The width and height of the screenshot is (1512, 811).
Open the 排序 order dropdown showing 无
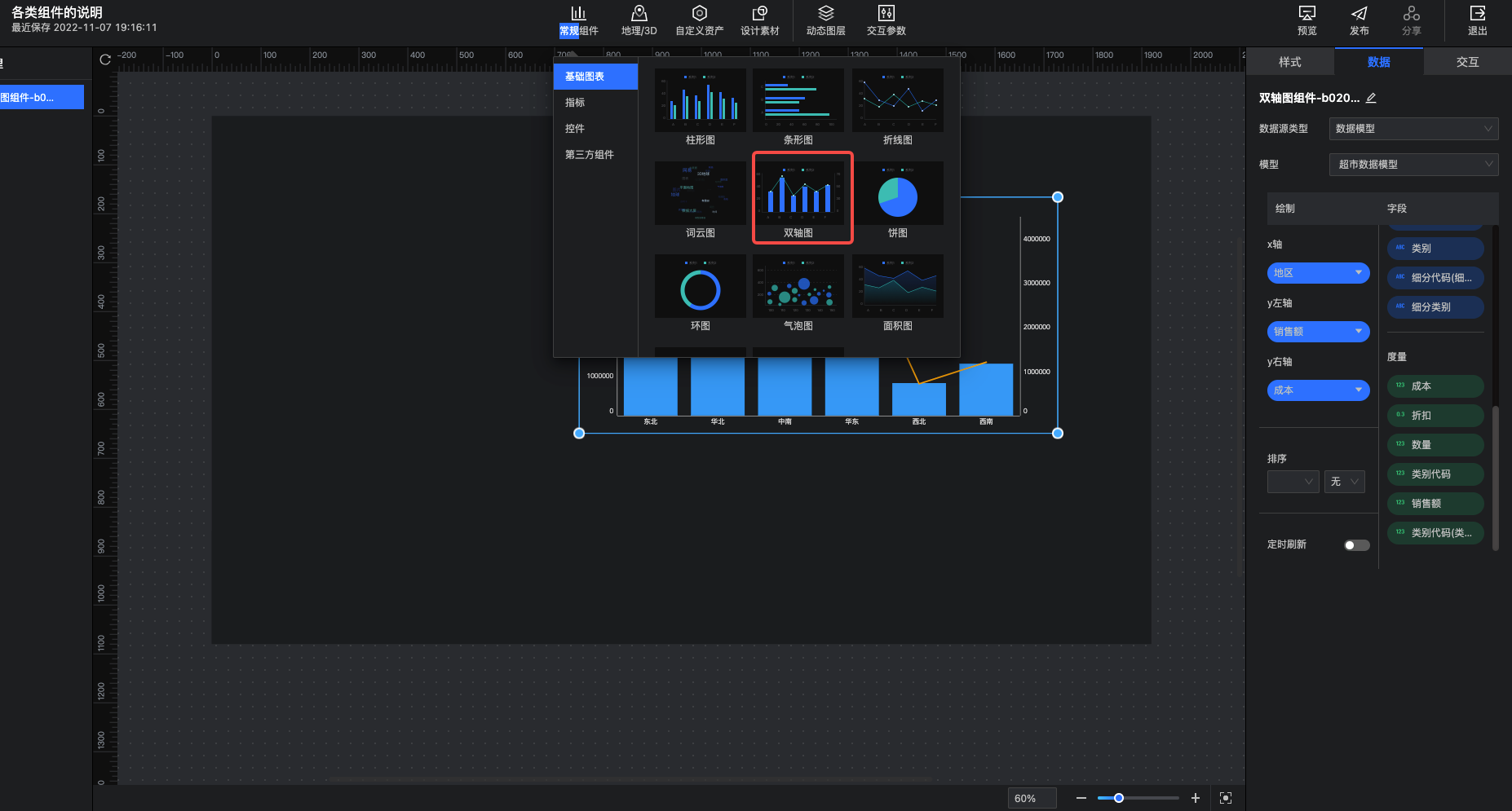[x=1344, y=482]
